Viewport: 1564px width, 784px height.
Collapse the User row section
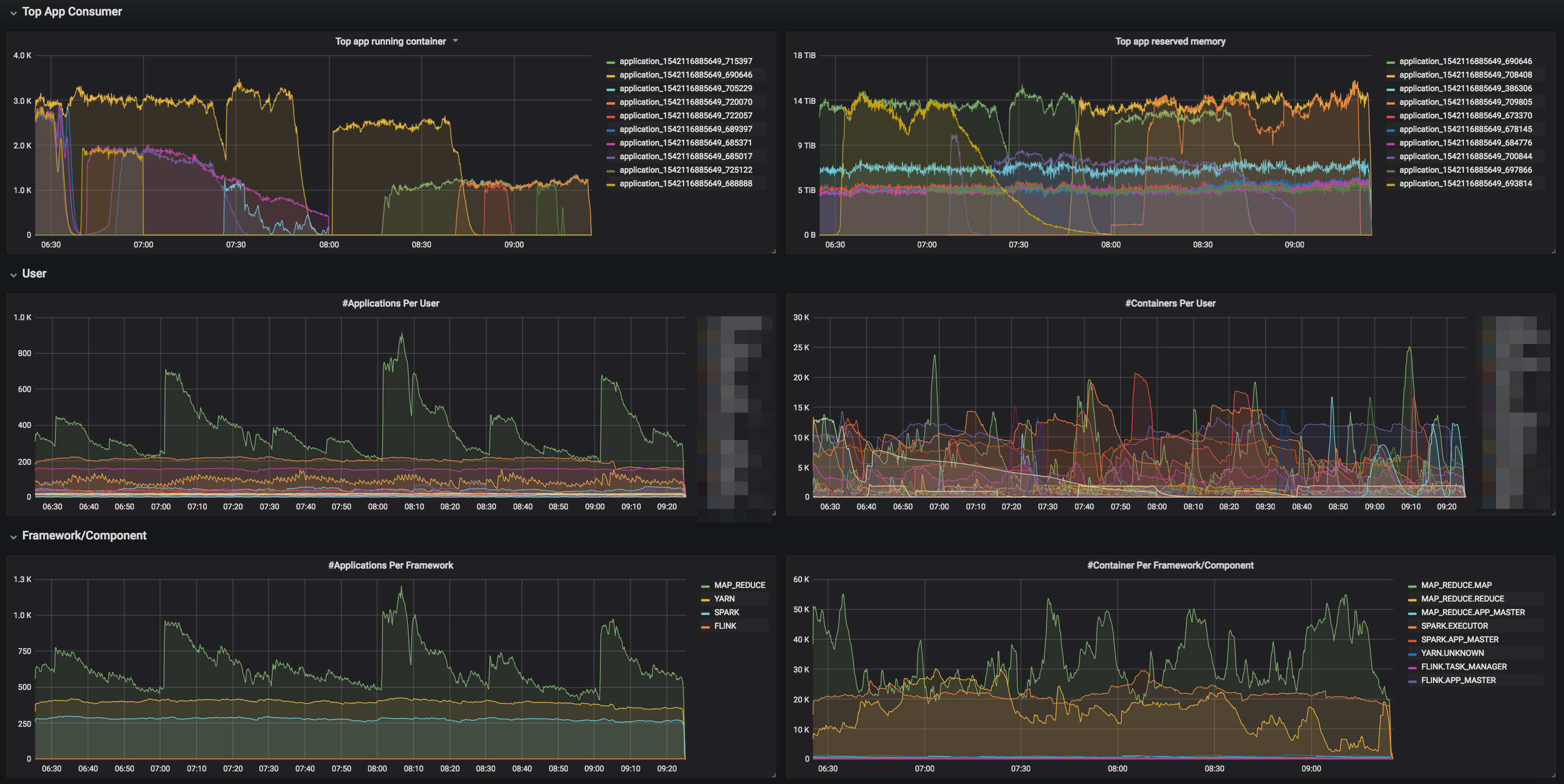click(x=14, y=275)
